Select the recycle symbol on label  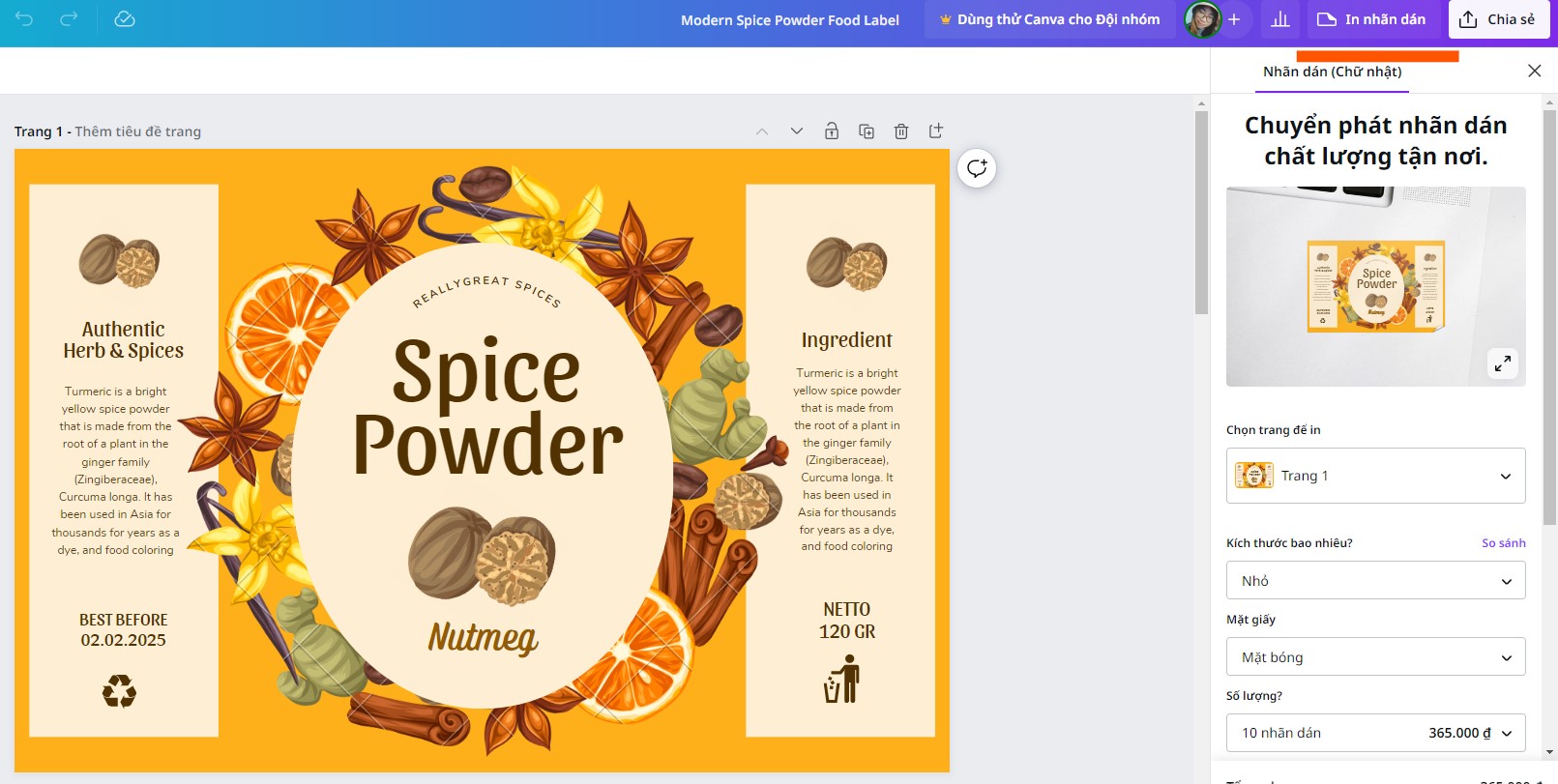tap(120, 691)
